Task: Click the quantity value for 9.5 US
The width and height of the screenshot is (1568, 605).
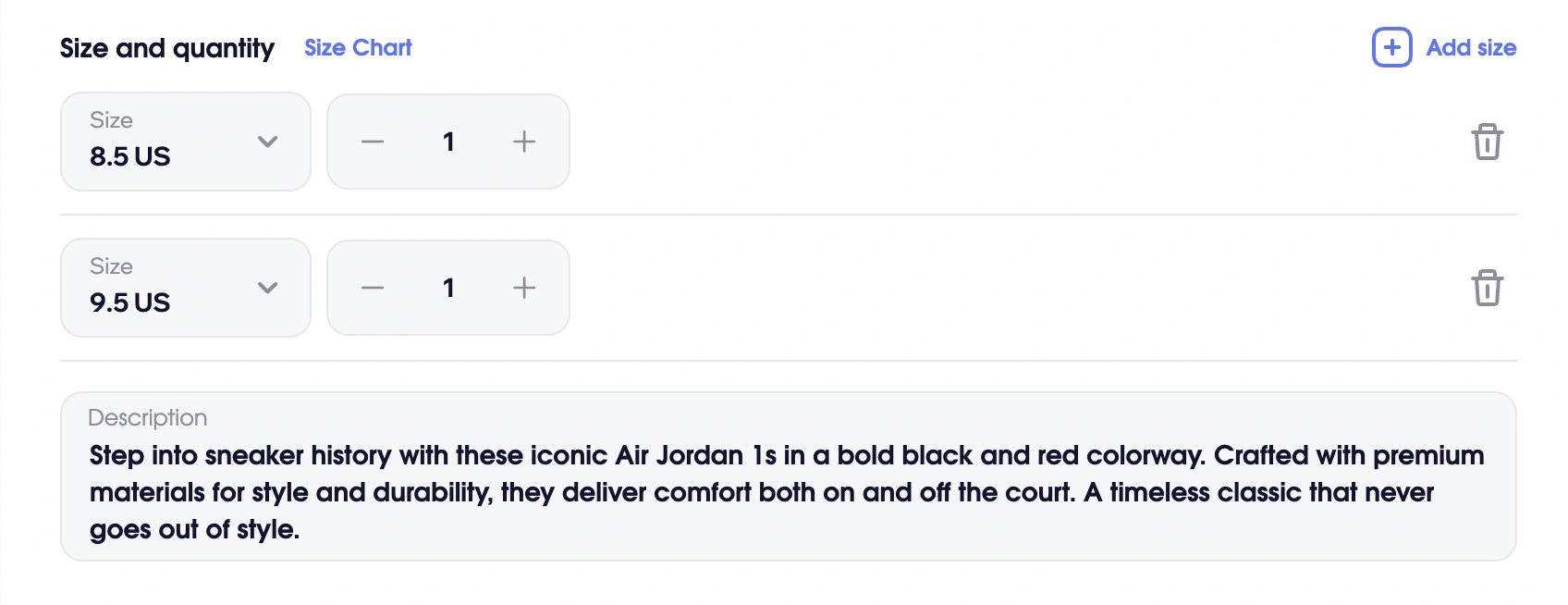Action: 448,288
